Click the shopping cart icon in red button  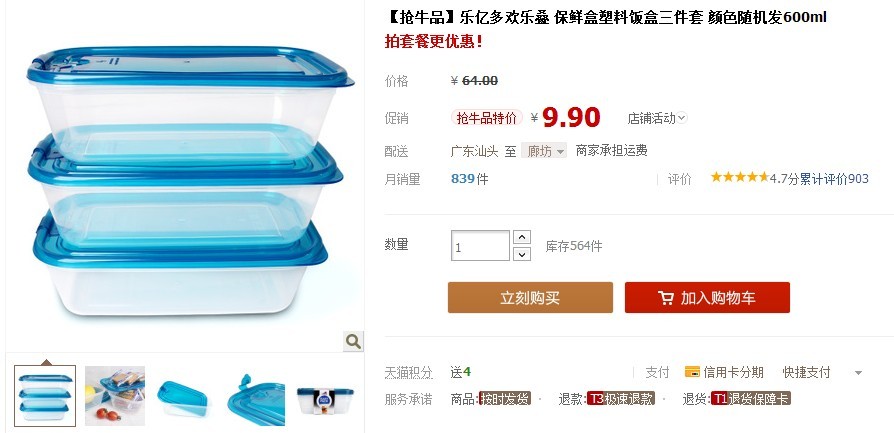(665, 298)
